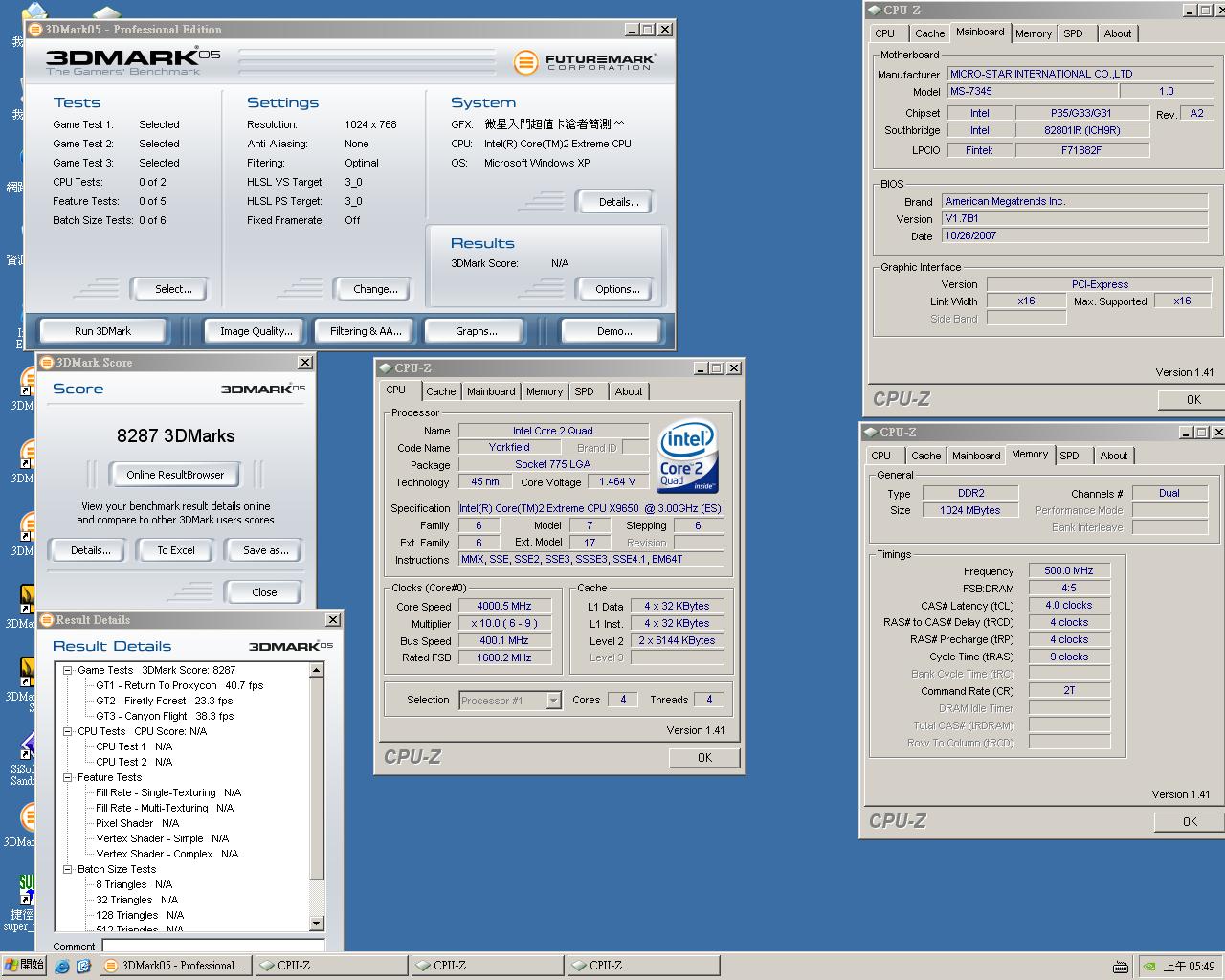Select GT3 - Canyon Flight result
This screenshot has height=980, width=1225.
click(x=164, y=716)
